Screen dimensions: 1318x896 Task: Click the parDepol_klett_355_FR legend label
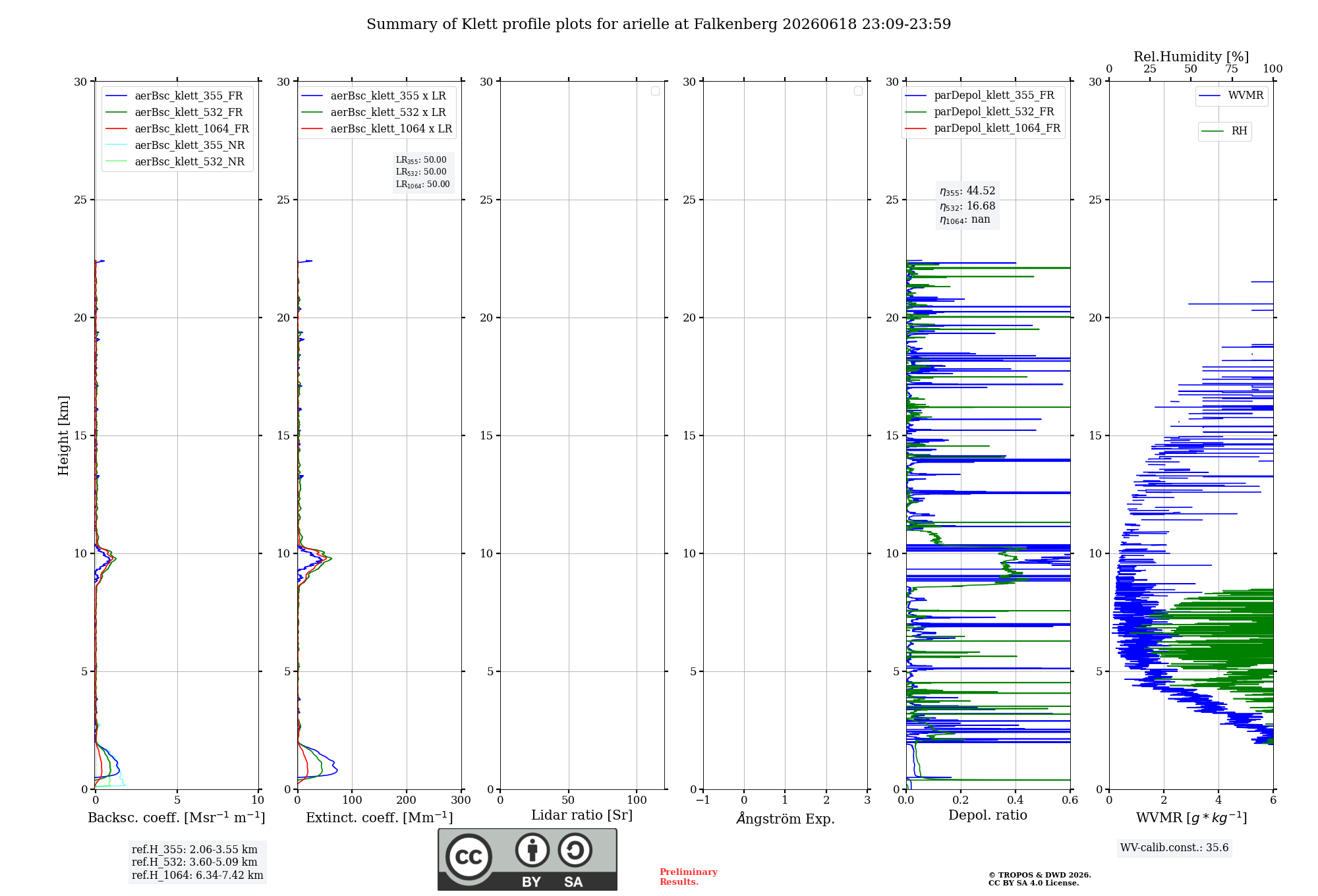click(994, 95)
